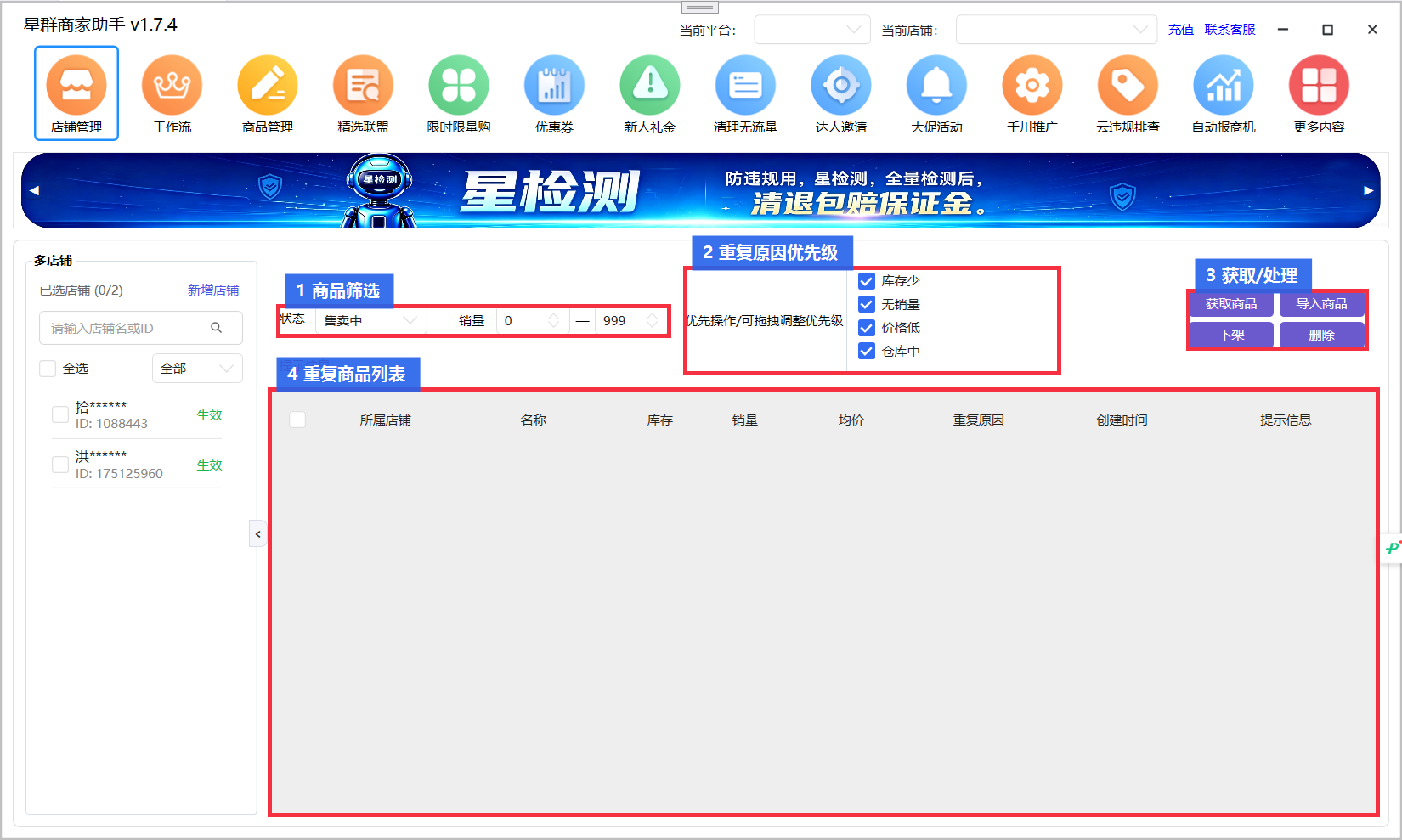Toggle the 仓库中 checkbox

[867, 351]
